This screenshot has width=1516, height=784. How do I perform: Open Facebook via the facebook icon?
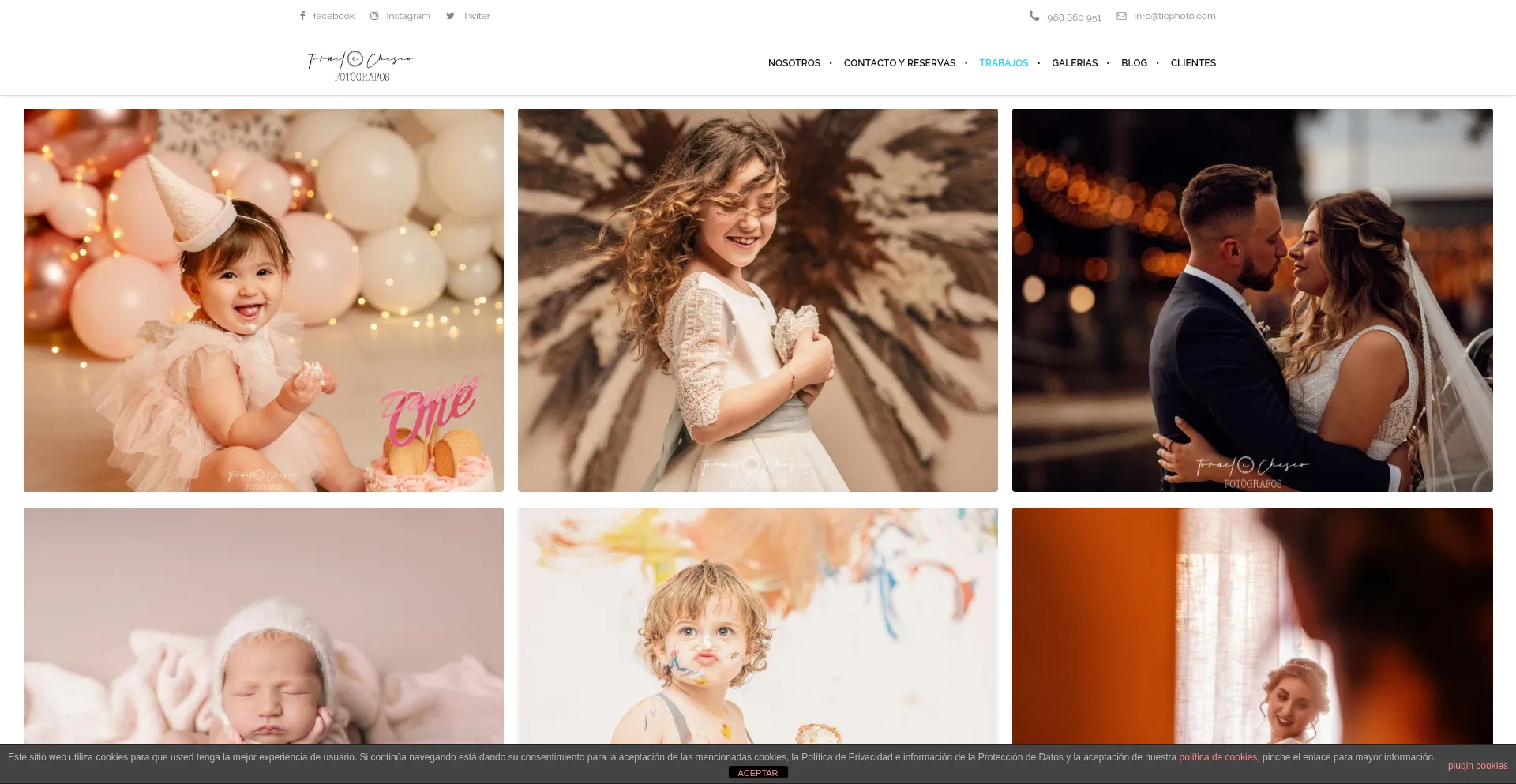pyautogui.click(x=302, y=15)
